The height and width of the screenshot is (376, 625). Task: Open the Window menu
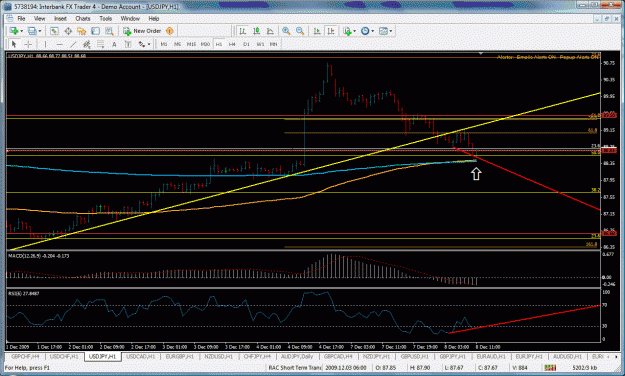(x=130, y=18)
